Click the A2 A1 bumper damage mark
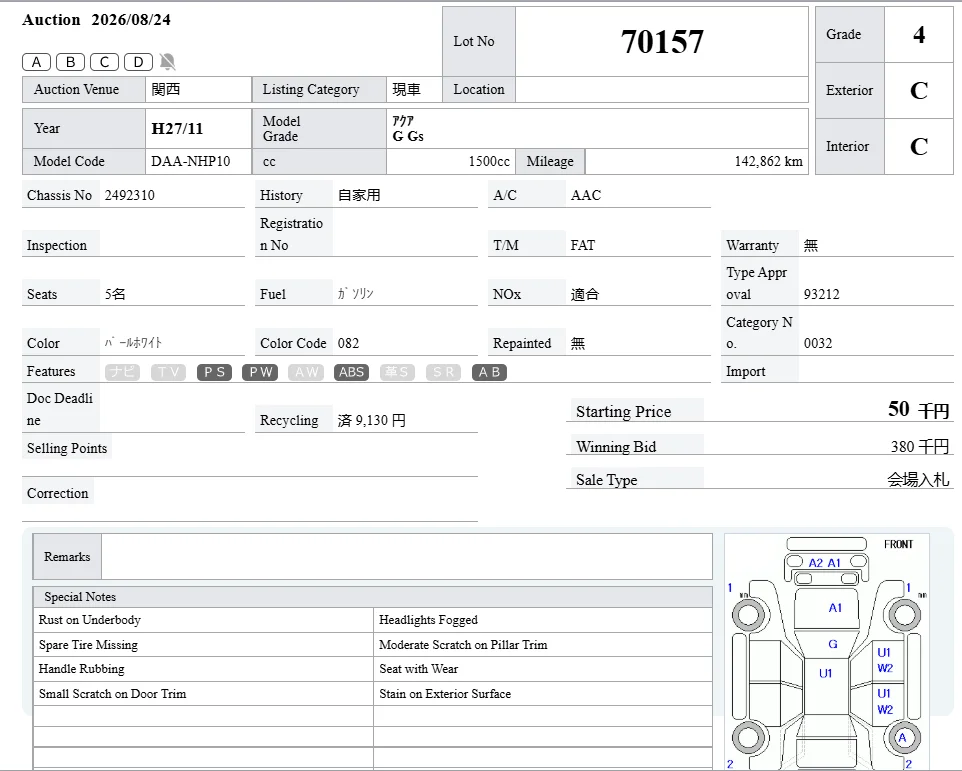 (x=824, y=563)
